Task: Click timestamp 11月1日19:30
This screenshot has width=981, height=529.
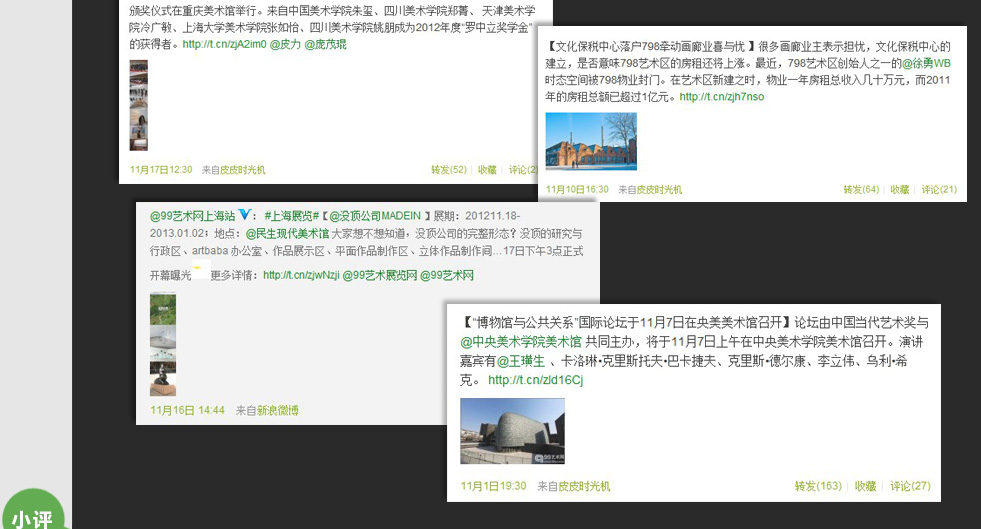Action: click(493, 486)
